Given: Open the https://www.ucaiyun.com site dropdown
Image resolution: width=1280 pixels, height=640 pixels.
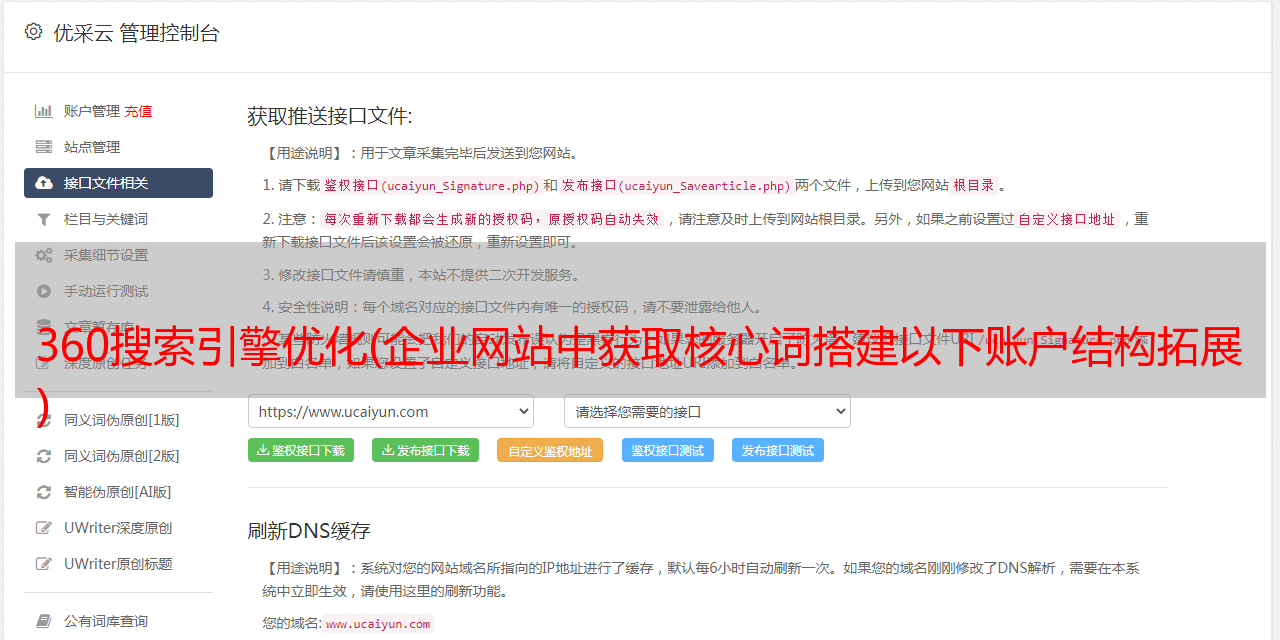Looking at the screenshot, I should point(391,412).
